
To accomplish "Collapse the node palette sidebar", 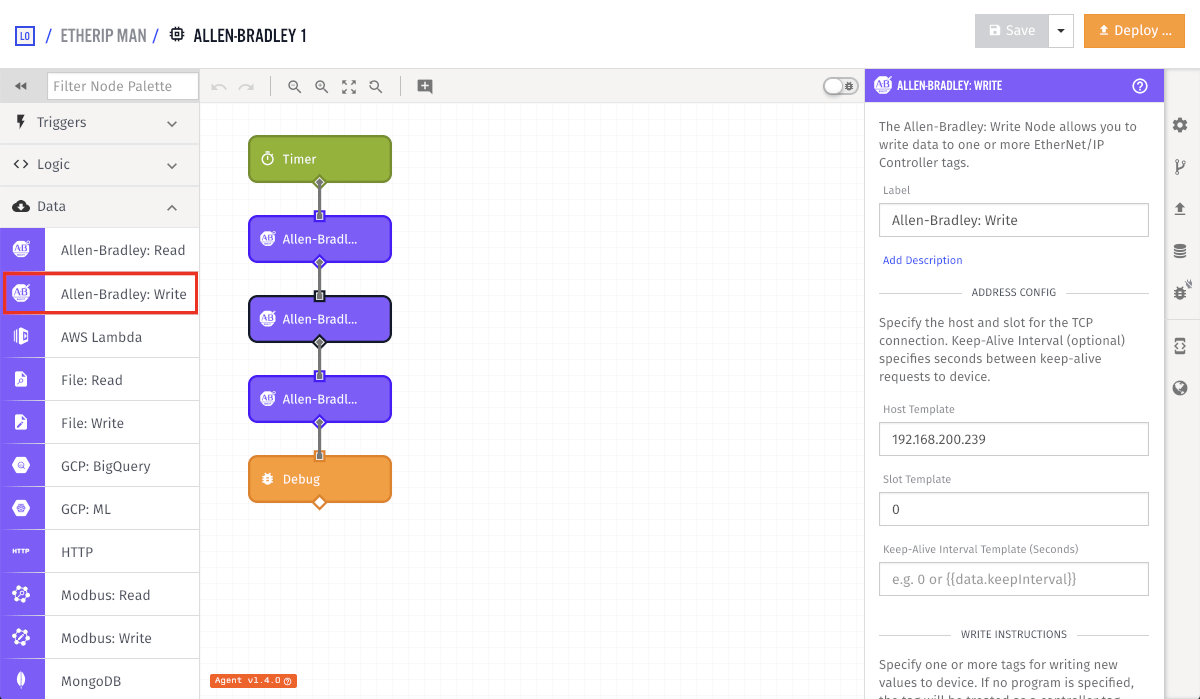I will tap(21, 86).
